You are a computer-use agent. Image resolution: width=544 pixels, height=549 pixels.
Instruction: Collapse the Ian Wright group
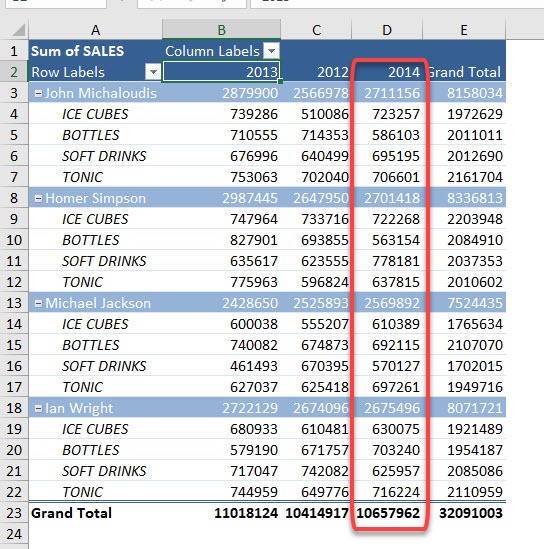[x=38, y=409]
